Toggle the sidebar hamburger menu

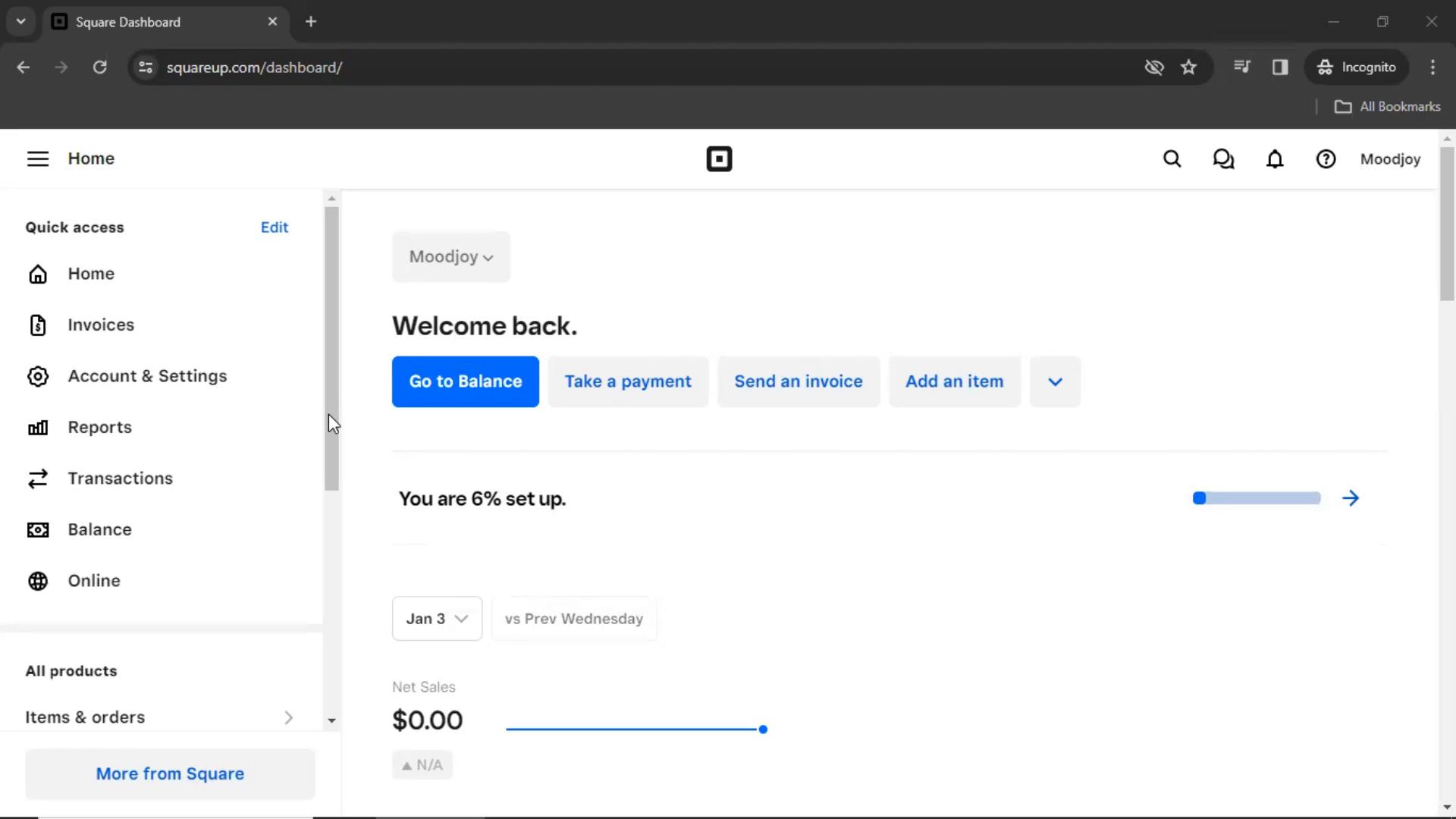[x=38, y=158]
